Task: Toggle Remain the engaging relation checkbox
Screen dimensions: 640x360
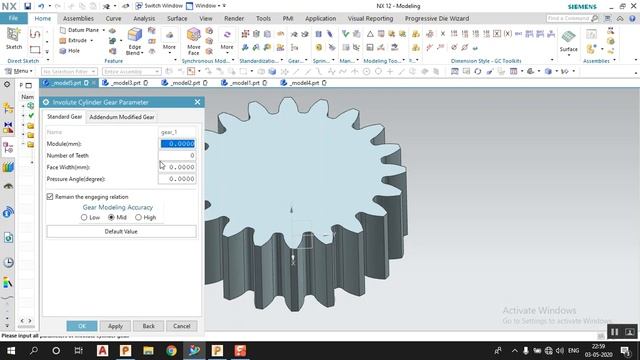Action: coord(50,197)
